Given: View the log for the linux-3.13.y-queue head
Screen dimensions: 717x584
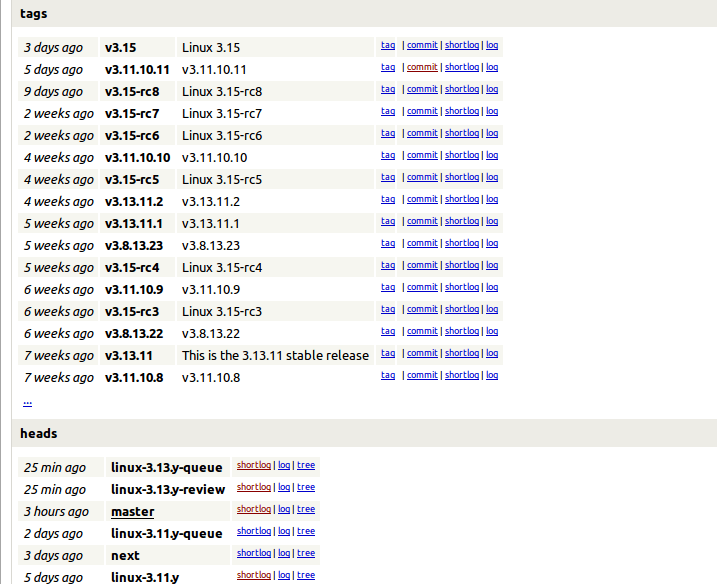Looking at the screenshot, I should pyautogui.click(x=284, y=465).
